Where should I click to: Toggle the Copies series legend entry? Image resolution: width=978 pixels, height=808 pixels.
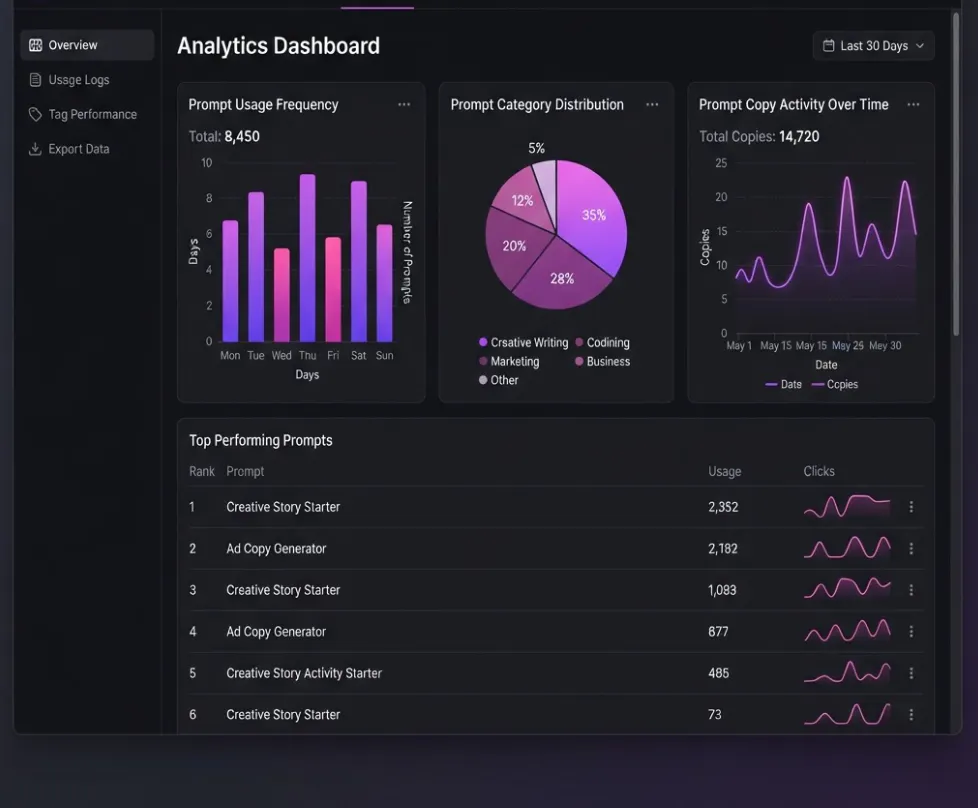click(x=835, y=384)
